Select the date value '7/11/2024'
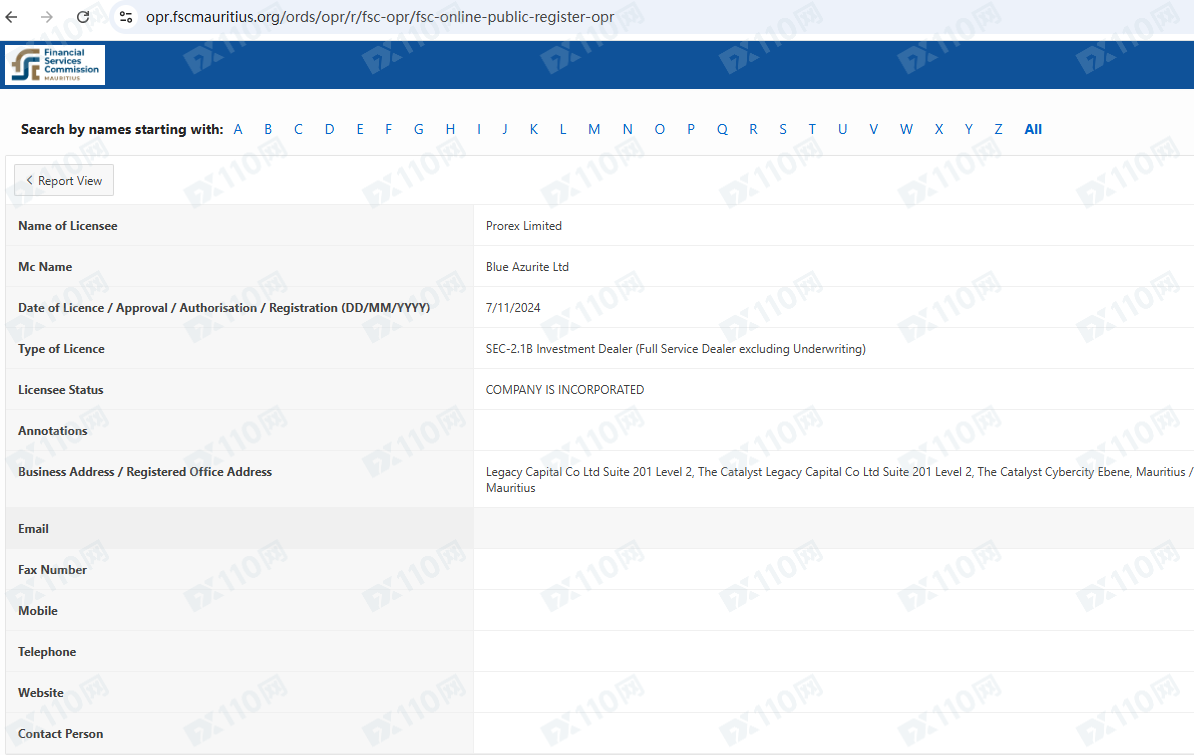1194x755 pixels. [x=513, y=308]
